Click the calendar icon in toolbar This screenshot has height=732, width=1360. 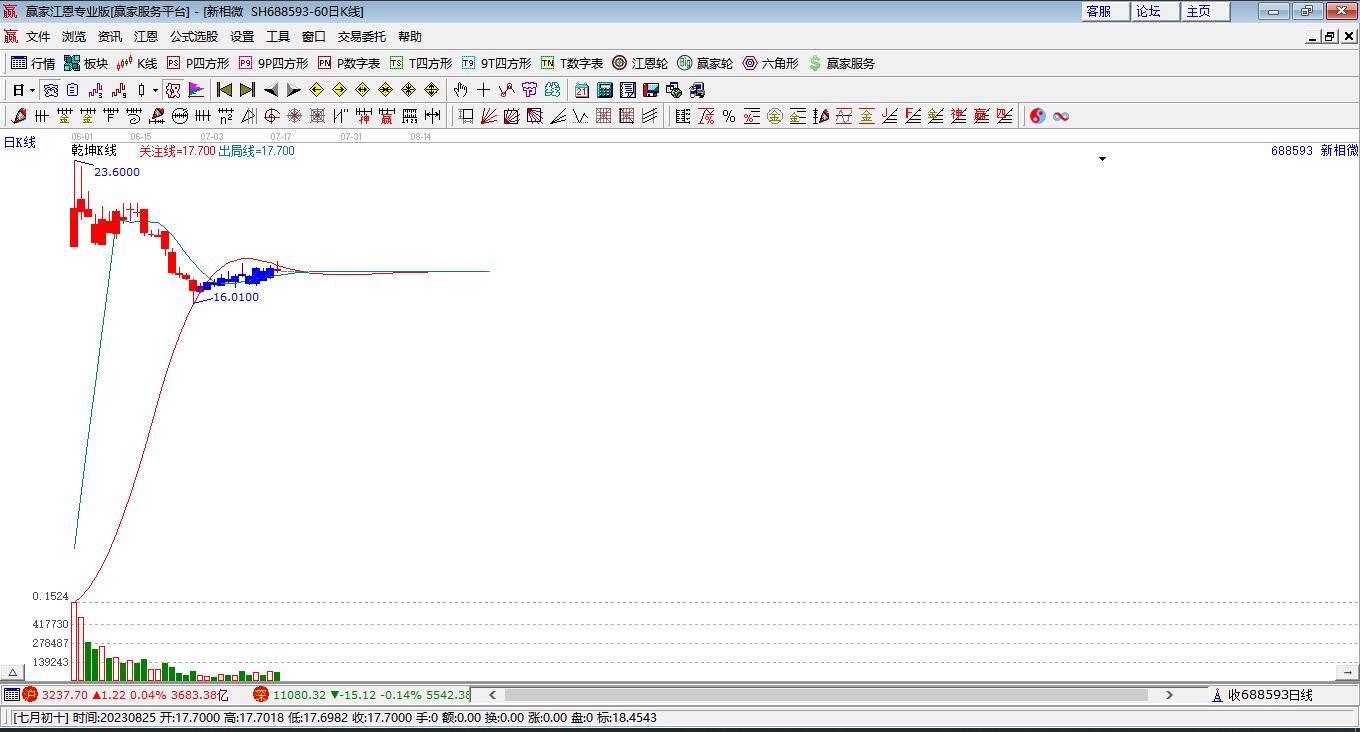pos(581,90)
